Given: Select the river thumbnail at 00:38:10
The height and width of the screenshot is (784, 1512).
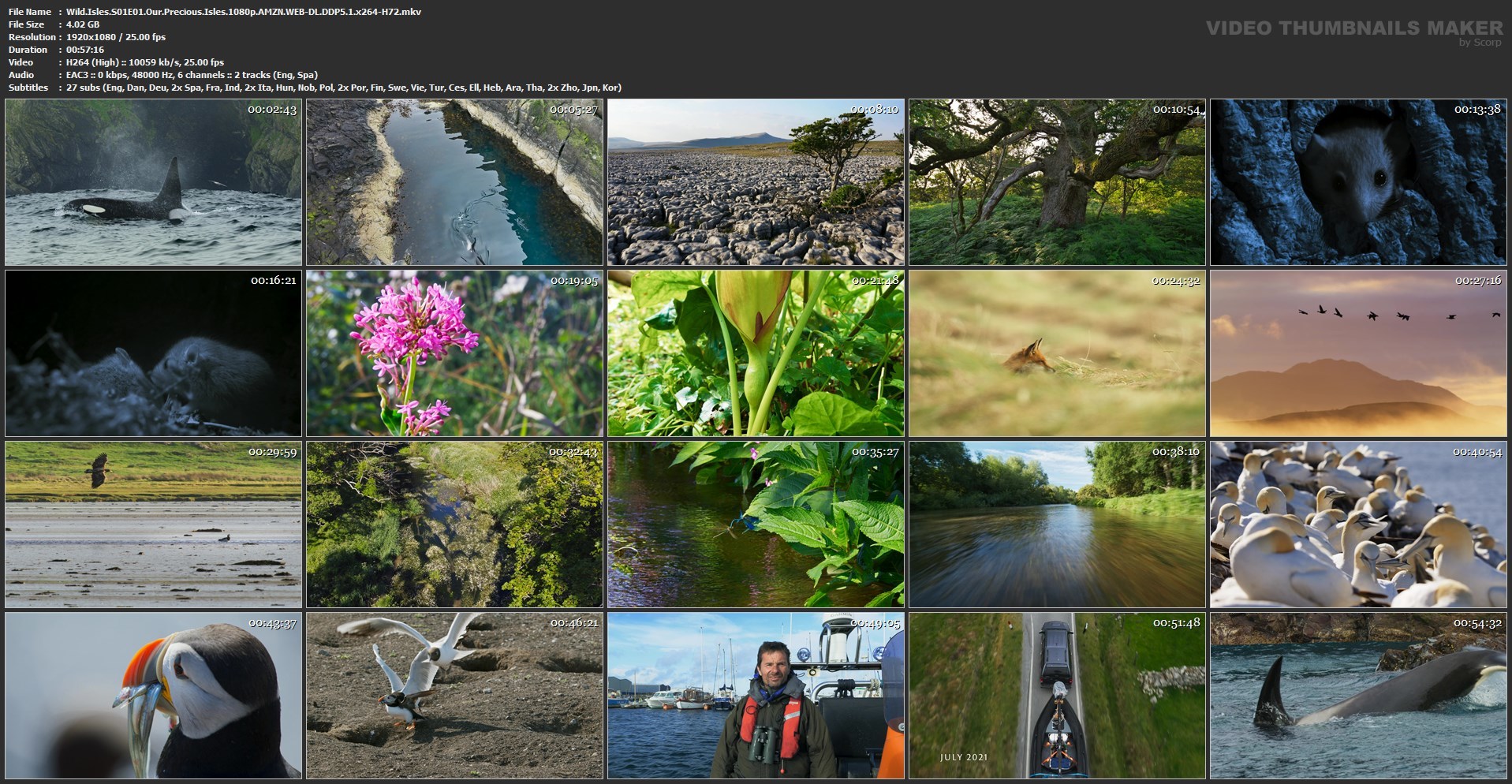Looking at the screenshot, I should pyautogui.click(x=1057, y=525).
